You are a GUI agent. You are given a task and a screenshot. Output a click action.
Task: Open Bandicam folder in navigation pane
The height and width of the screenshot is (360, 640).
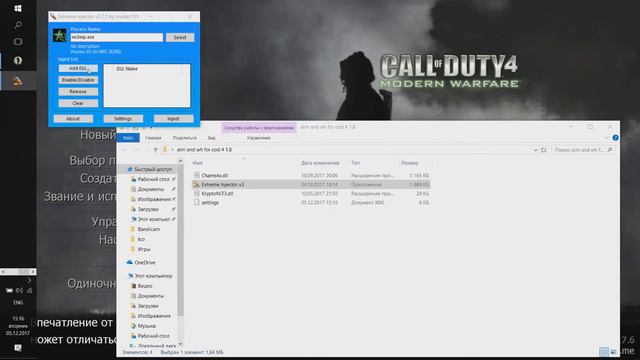click(149, 229)
